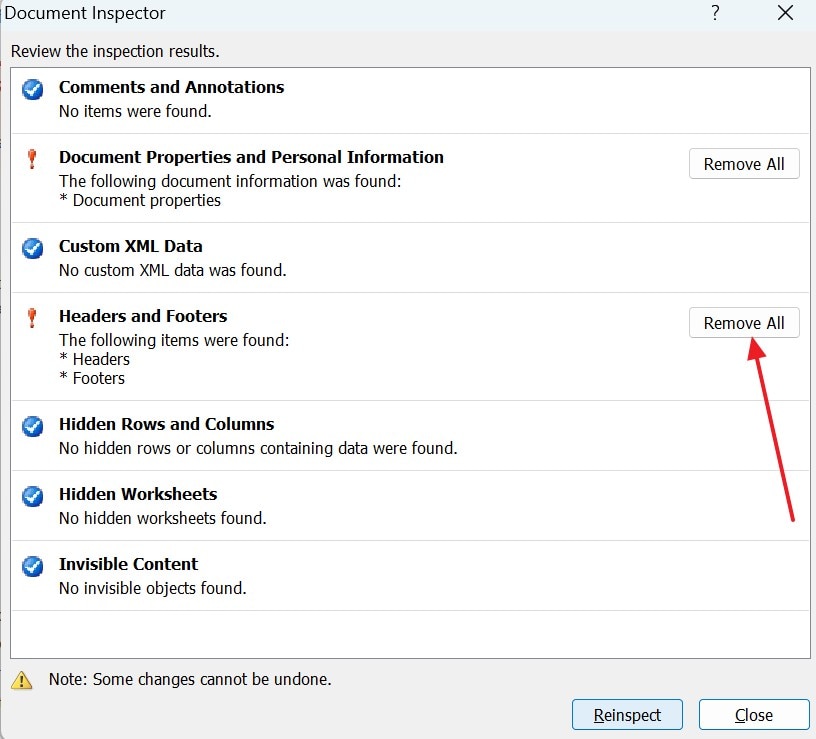Click the blue checkmark beside Comments and Annotations
This screenshot has height=739, width=816.
pos(33,89)
